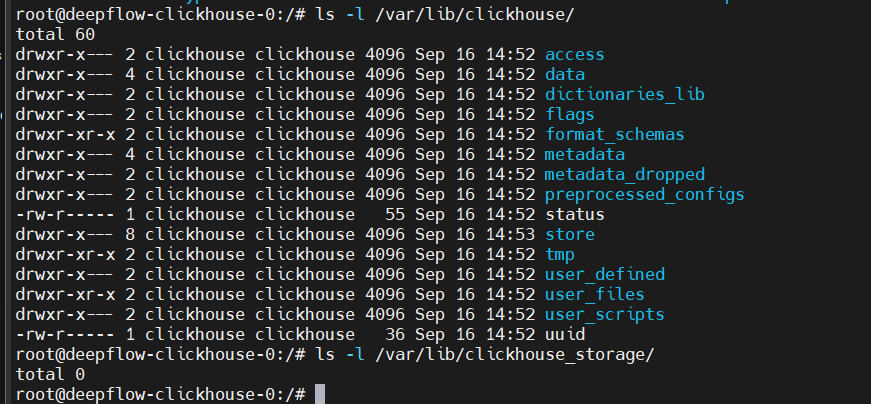Click the tmp directory name

point(559,254)
